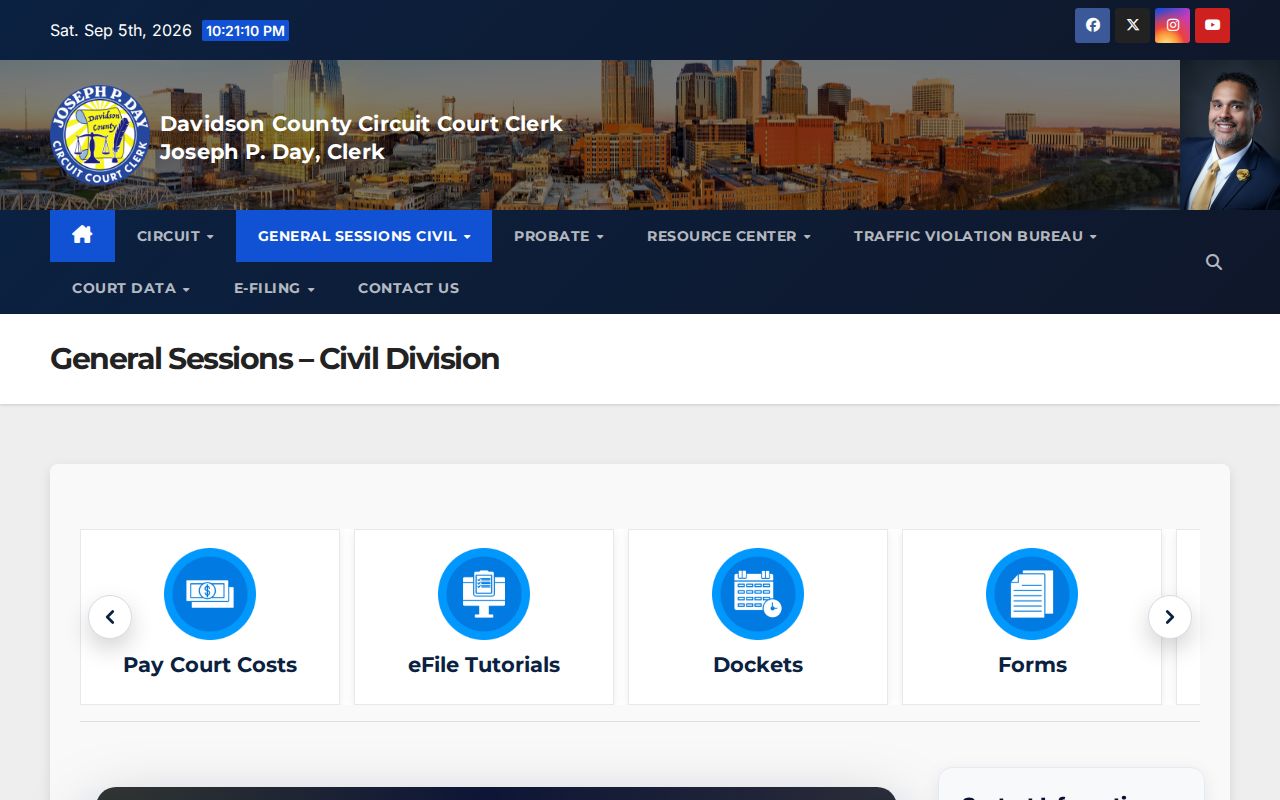Open the X social media icon

(x=1132, y=25)
